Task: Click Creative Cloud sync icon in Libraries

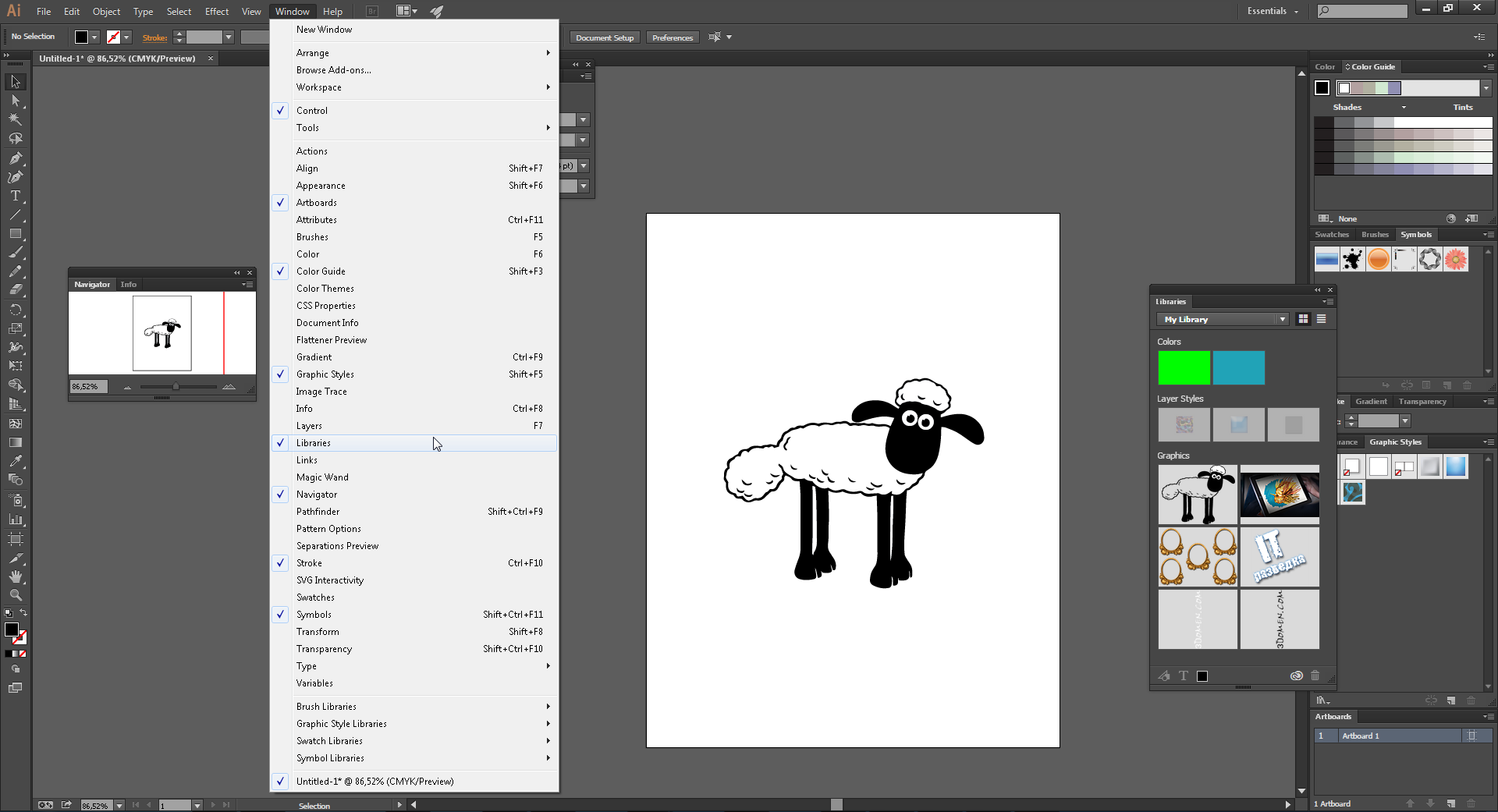Action: tap(1296, 675)
